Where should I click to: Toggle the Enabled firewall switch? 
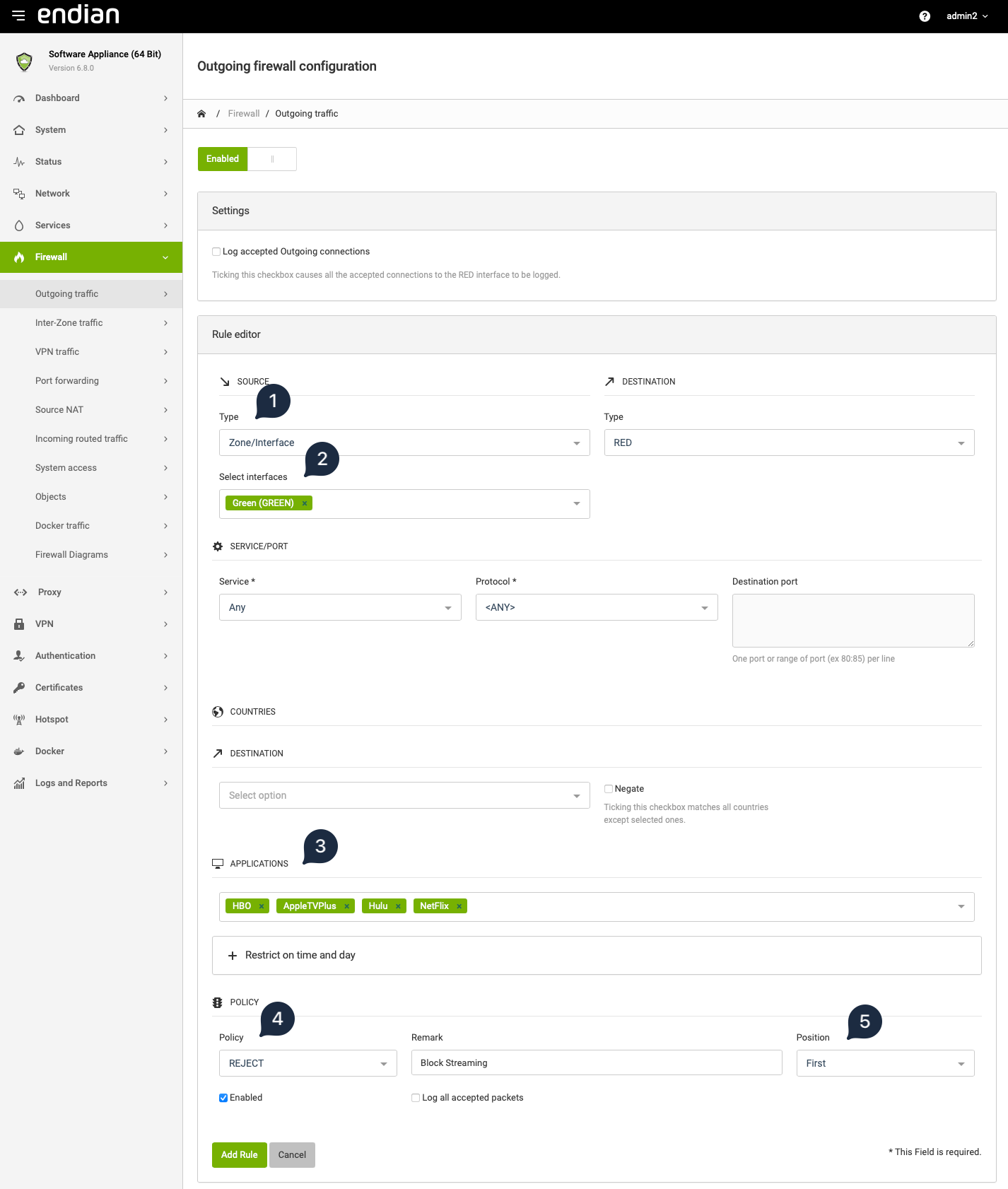point(247,159)
